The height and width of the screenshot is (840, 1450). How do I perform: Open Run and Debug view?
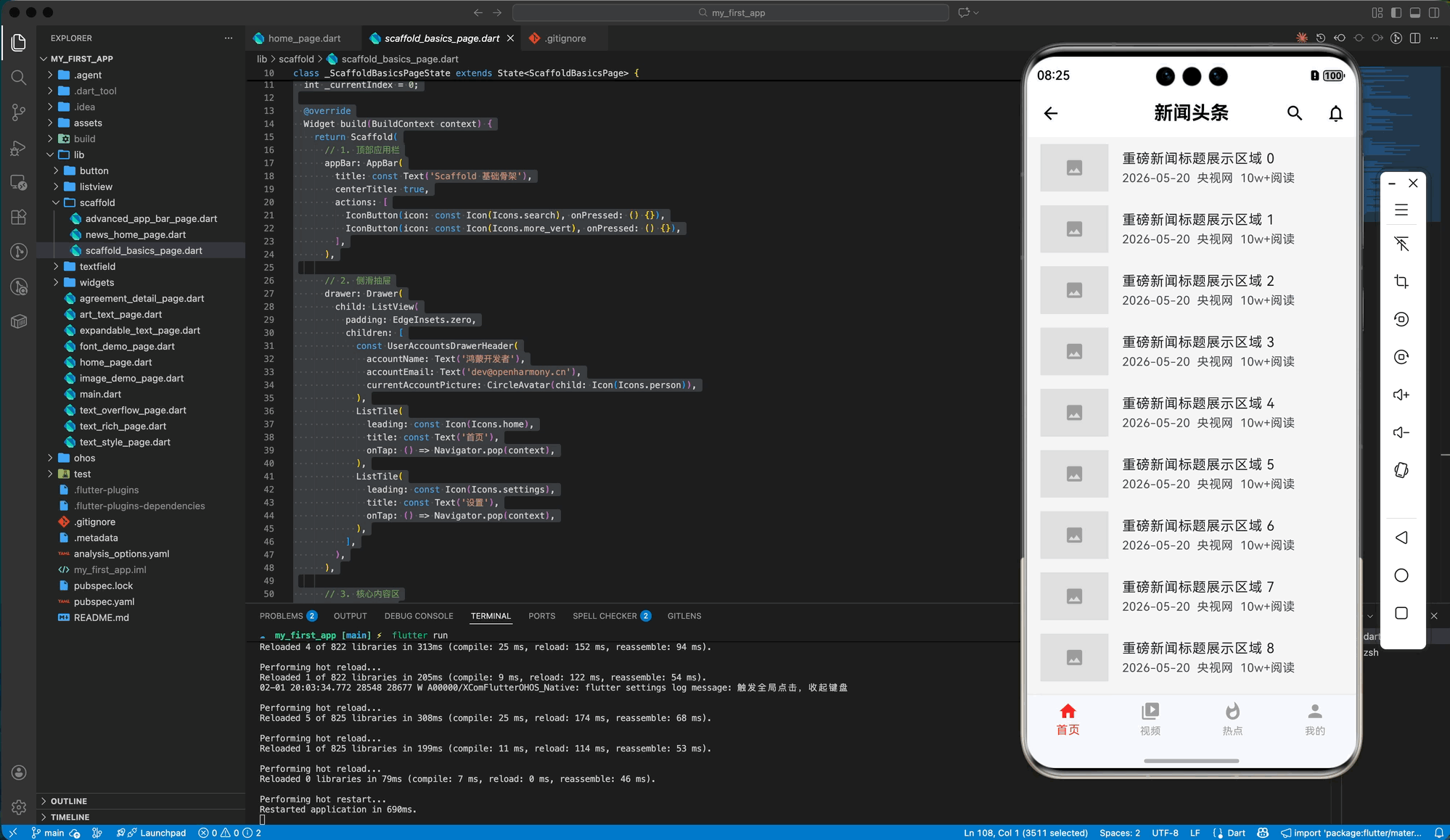tap(19, 148)
